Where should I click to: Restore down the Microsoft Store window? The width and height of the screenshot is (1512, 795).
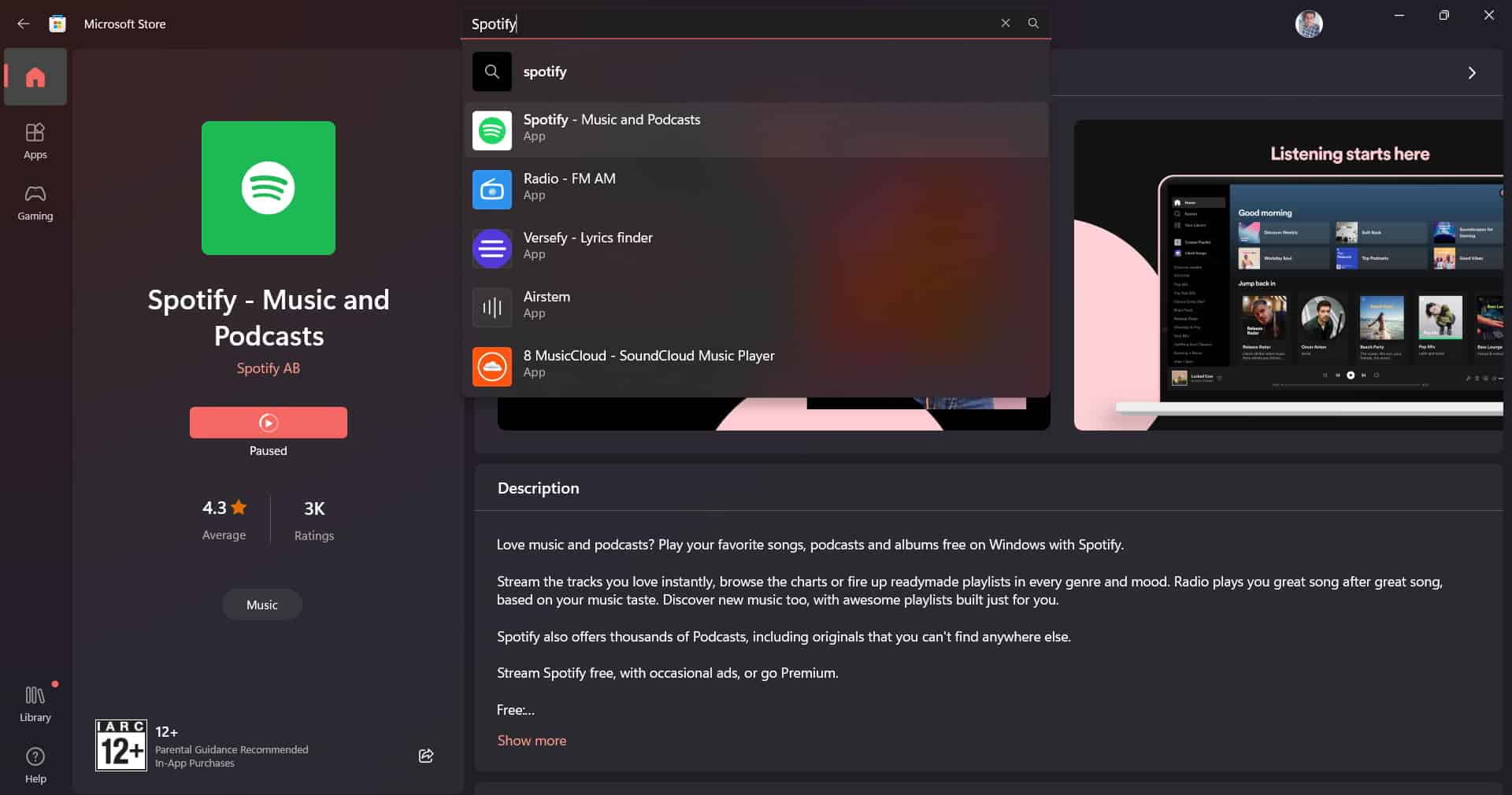(x=1444, y=16)
